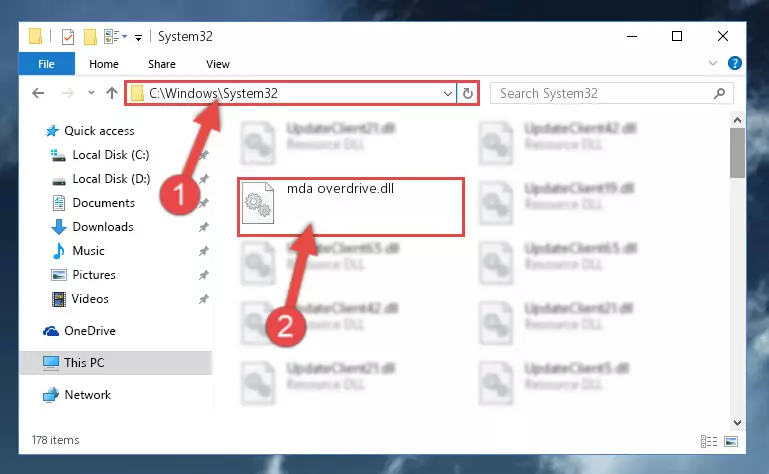769x474 pixels.
Task: Open OneDrive in the navigation pane
Action: tap(90, 331)
